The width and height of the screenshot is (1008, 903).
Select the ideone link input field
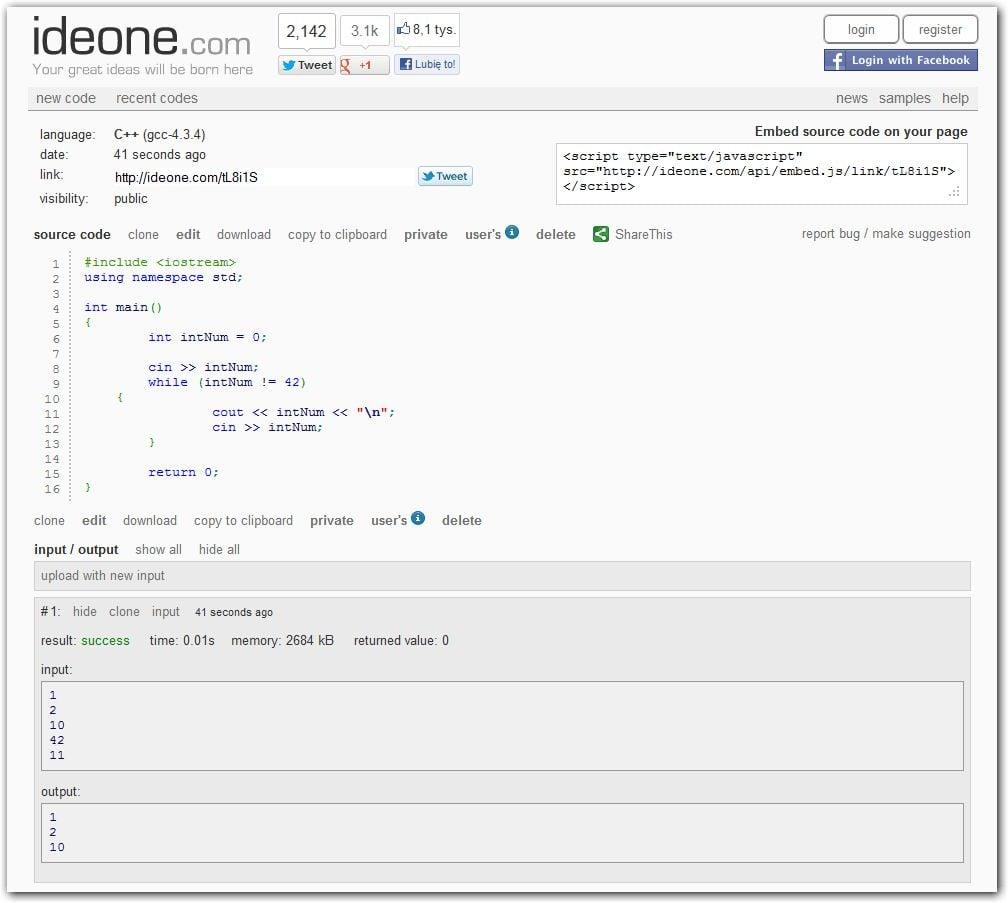(x=250, y=175)
